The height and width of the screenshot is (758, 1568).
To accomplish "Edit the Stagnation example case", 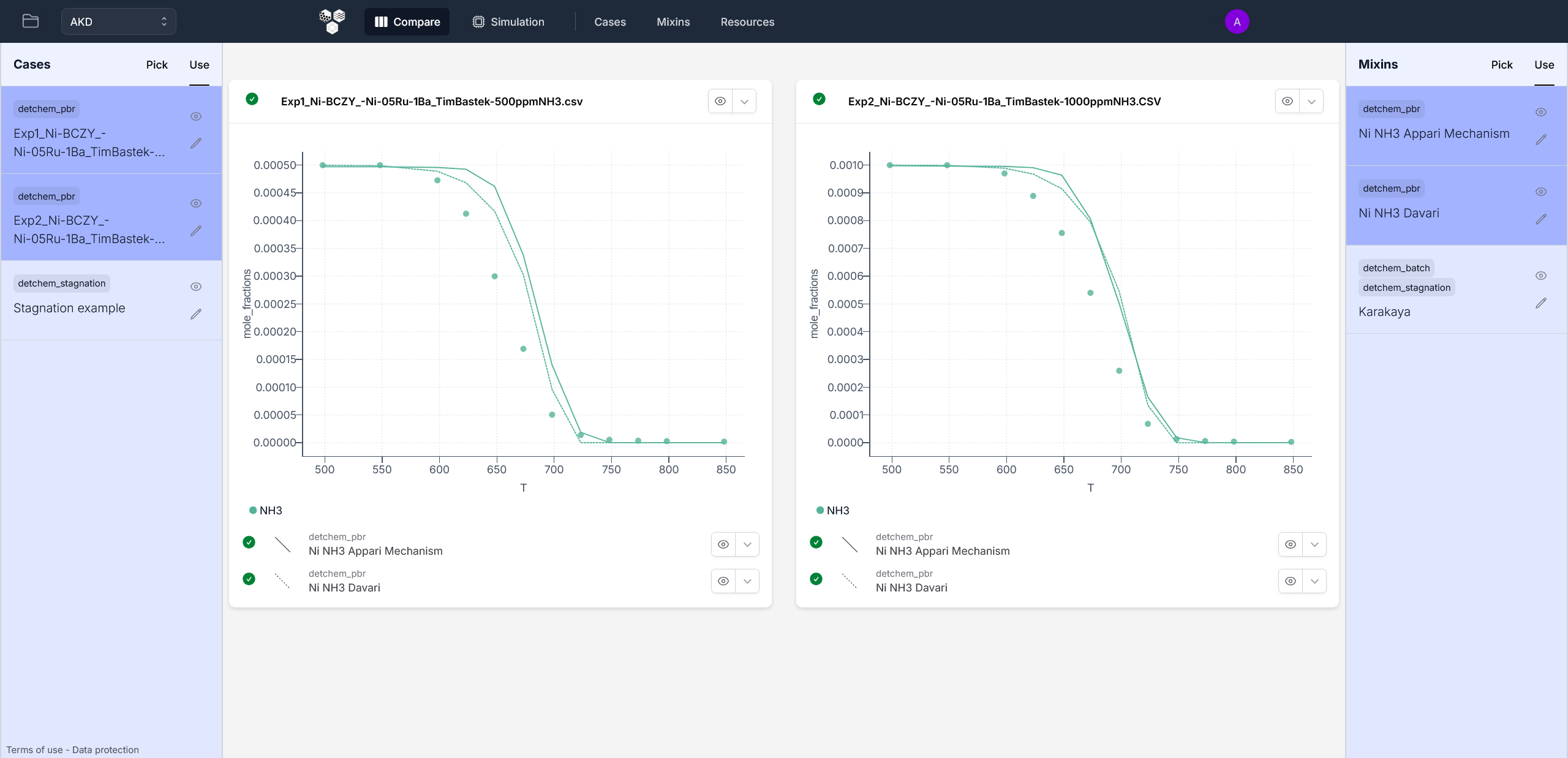I will tap(196, 314).
